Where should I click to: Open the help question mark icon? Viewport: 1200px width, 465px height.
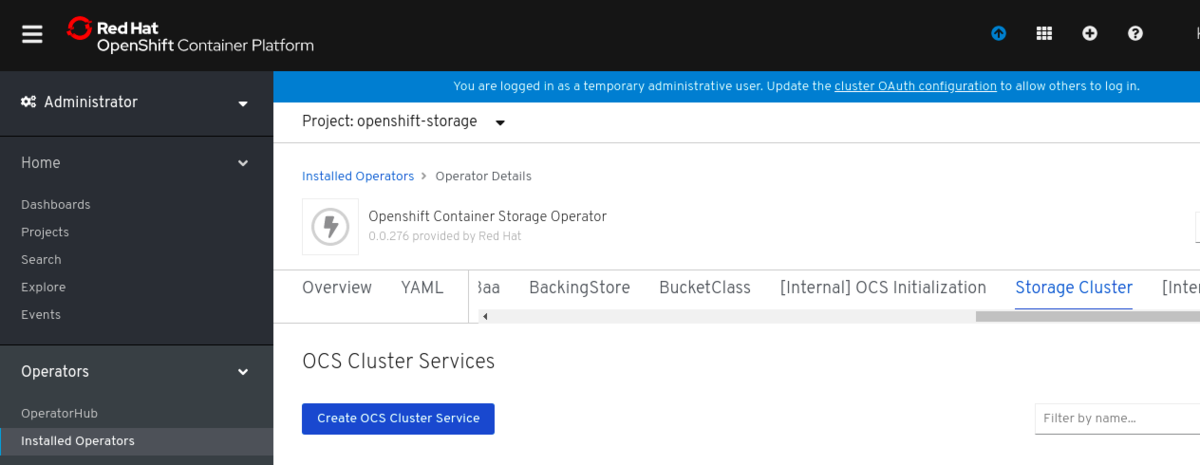1135,33
